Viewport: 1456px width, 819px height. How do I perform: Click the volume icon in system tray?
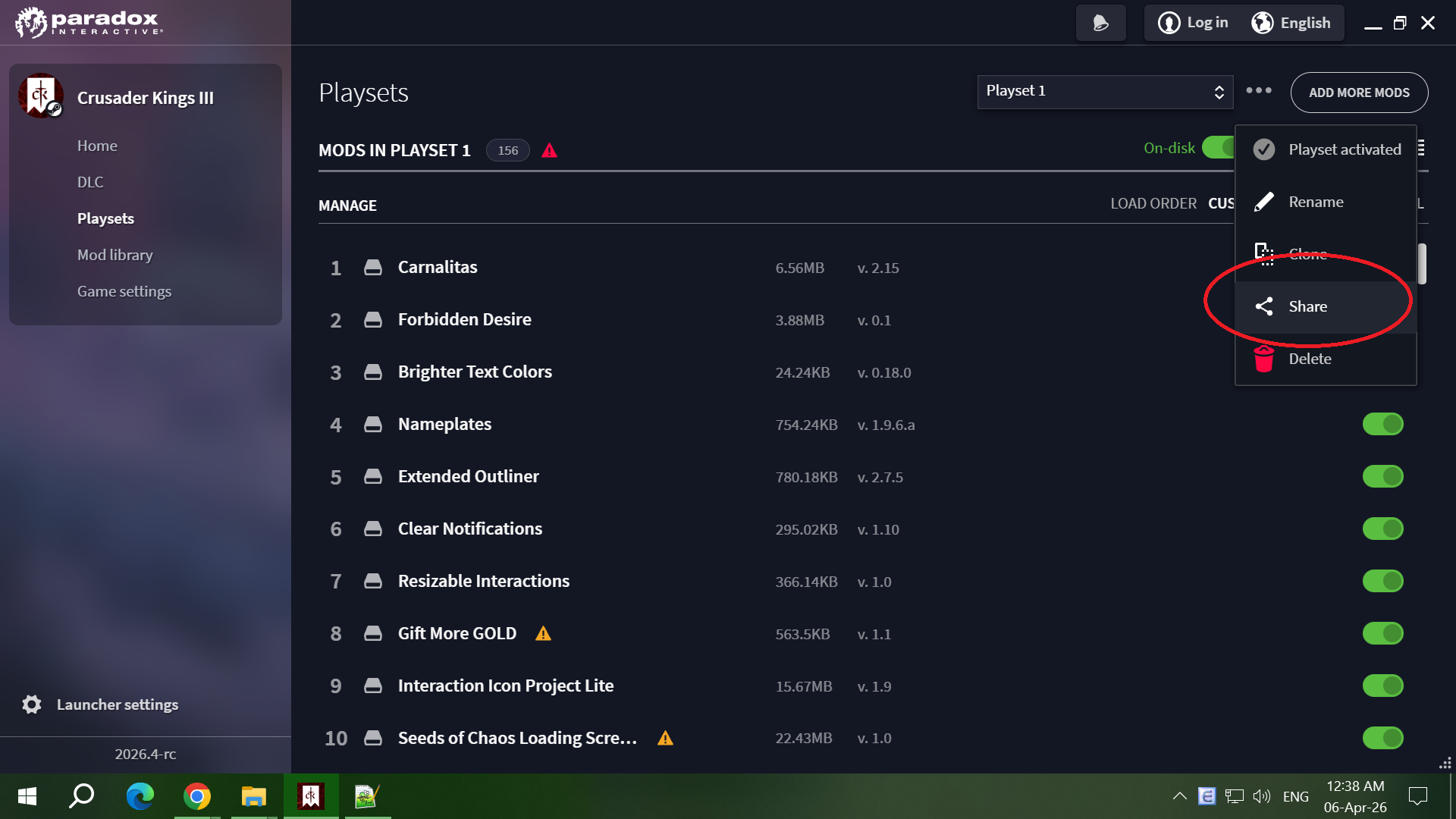pyautogui.click(x=1261, y=796)
